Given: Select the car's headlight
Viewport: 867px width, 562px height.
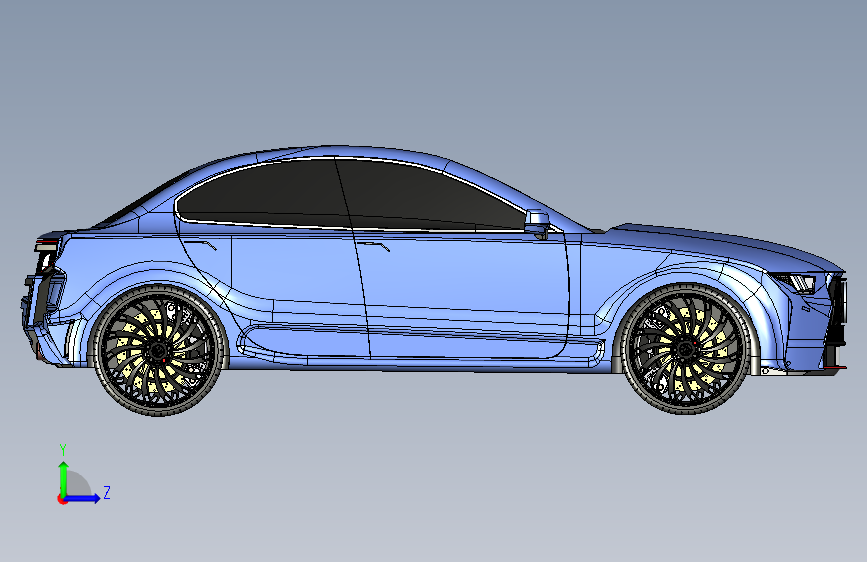Looking at the screenshot, I should 794,282.
